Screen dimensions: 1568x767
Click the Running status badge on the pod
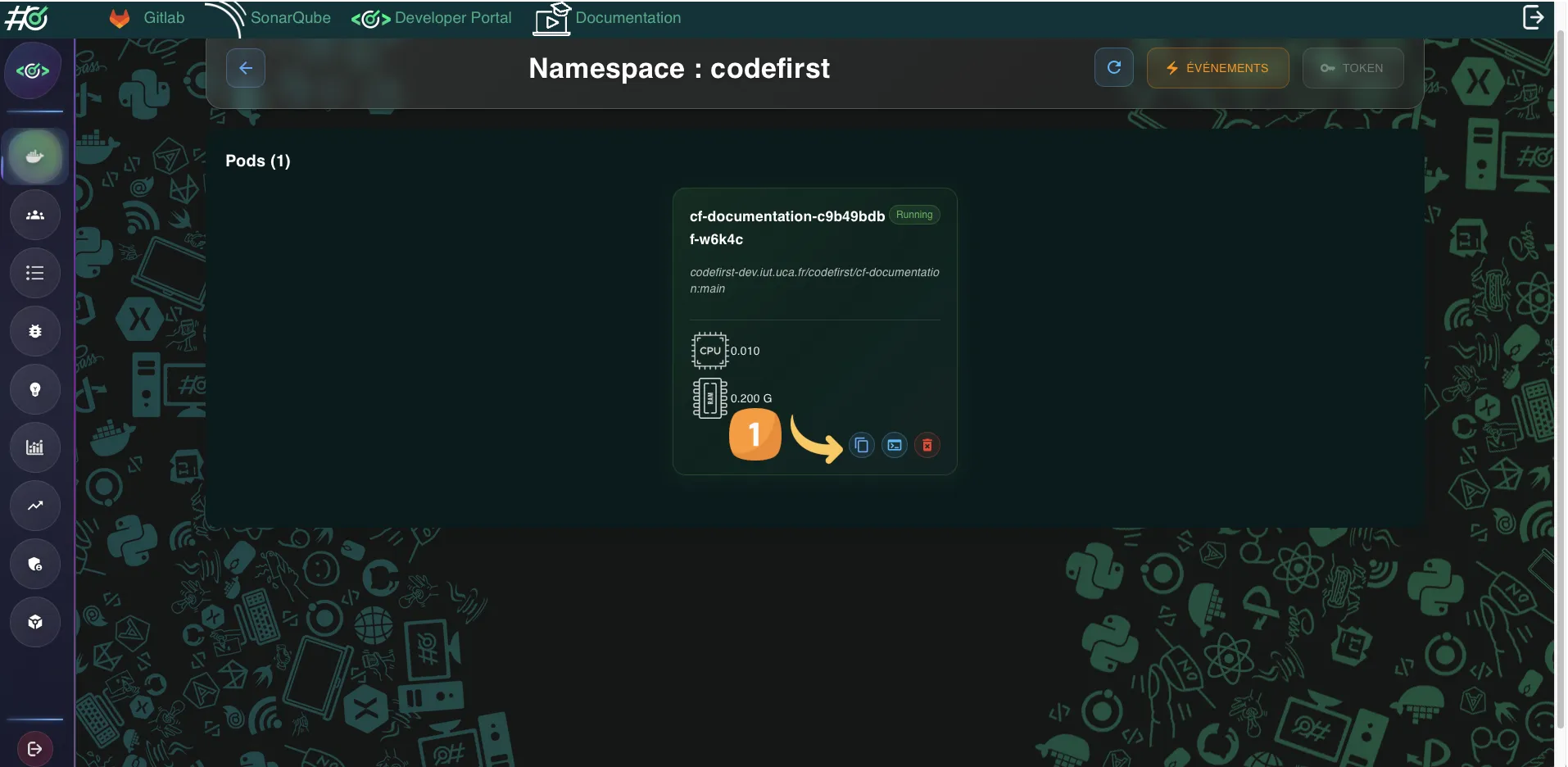pos(914,215)
